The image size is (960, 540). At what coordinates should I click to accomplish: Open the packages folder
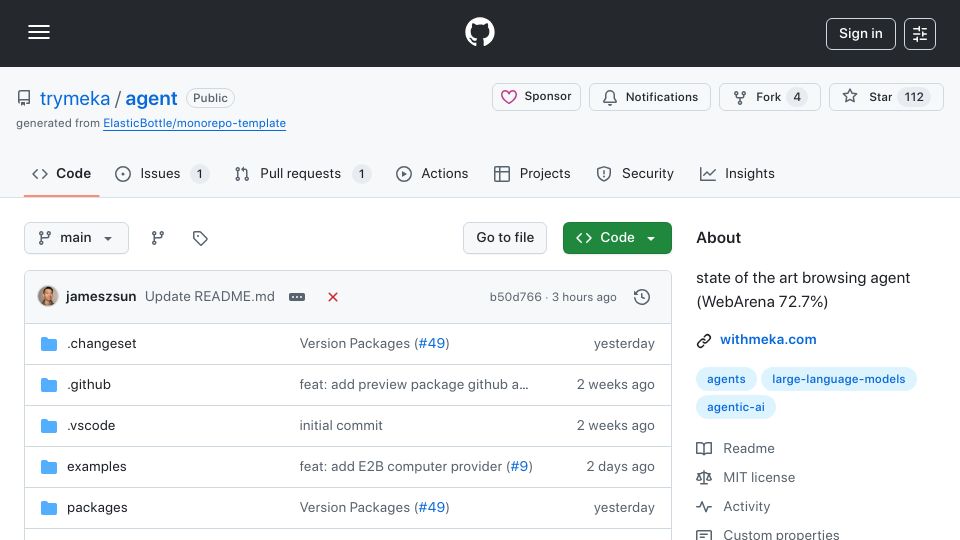coord(97,508)
